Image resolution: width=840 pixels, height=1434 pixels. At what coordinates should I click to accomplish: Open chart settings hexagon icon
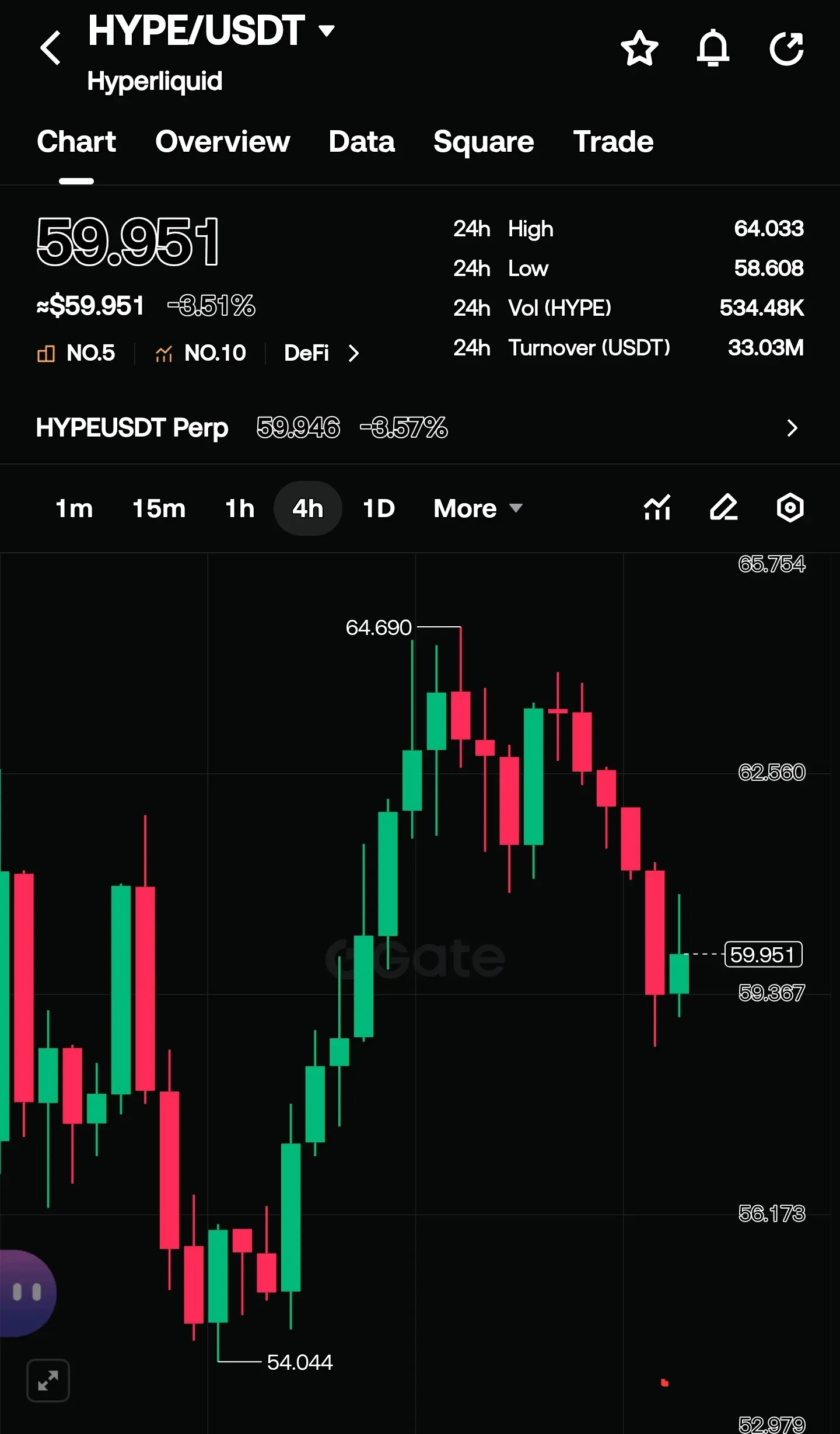point(790,507)
